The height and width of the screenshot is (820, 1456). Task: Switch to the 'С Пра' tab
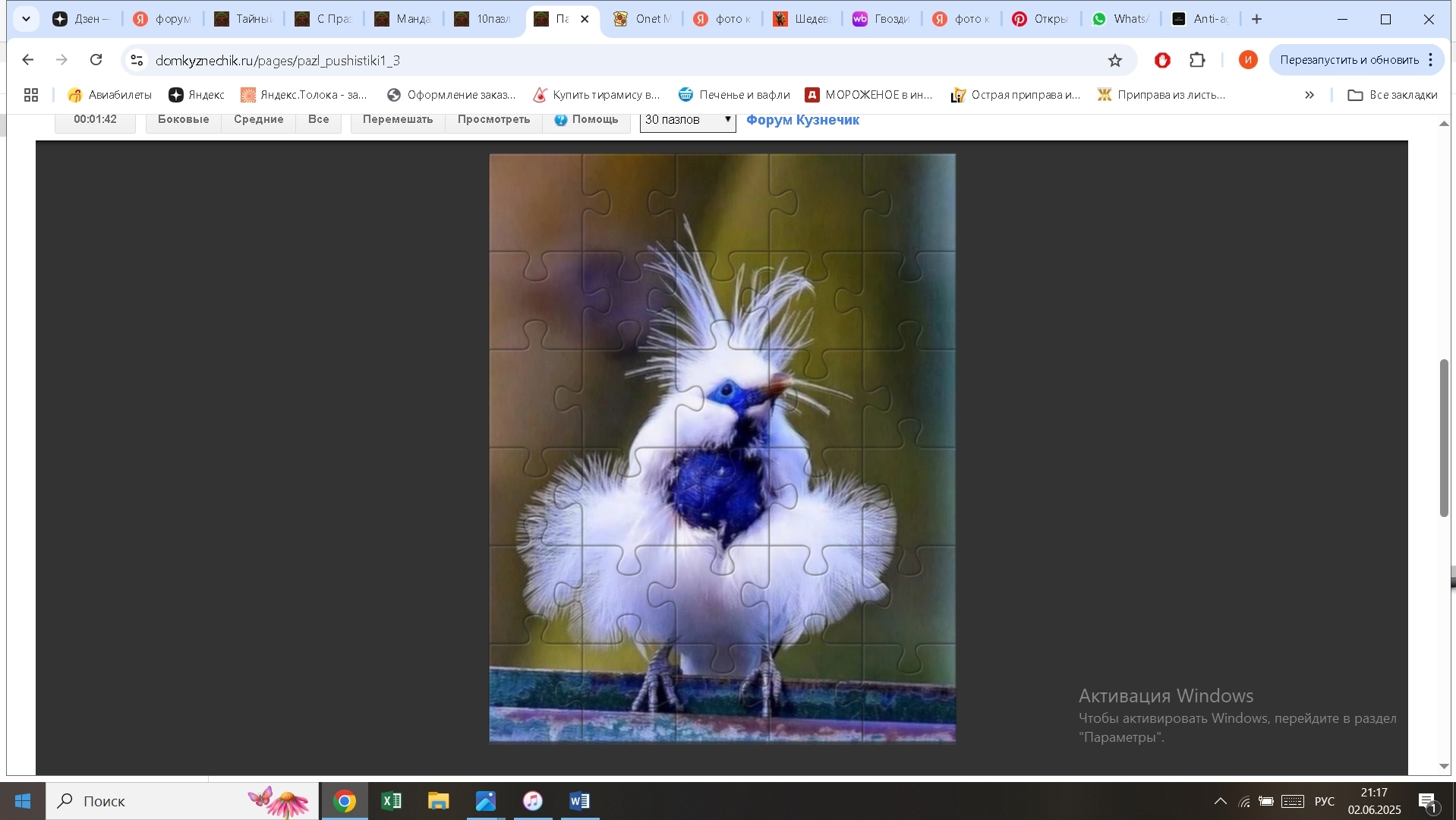(323, 19)
